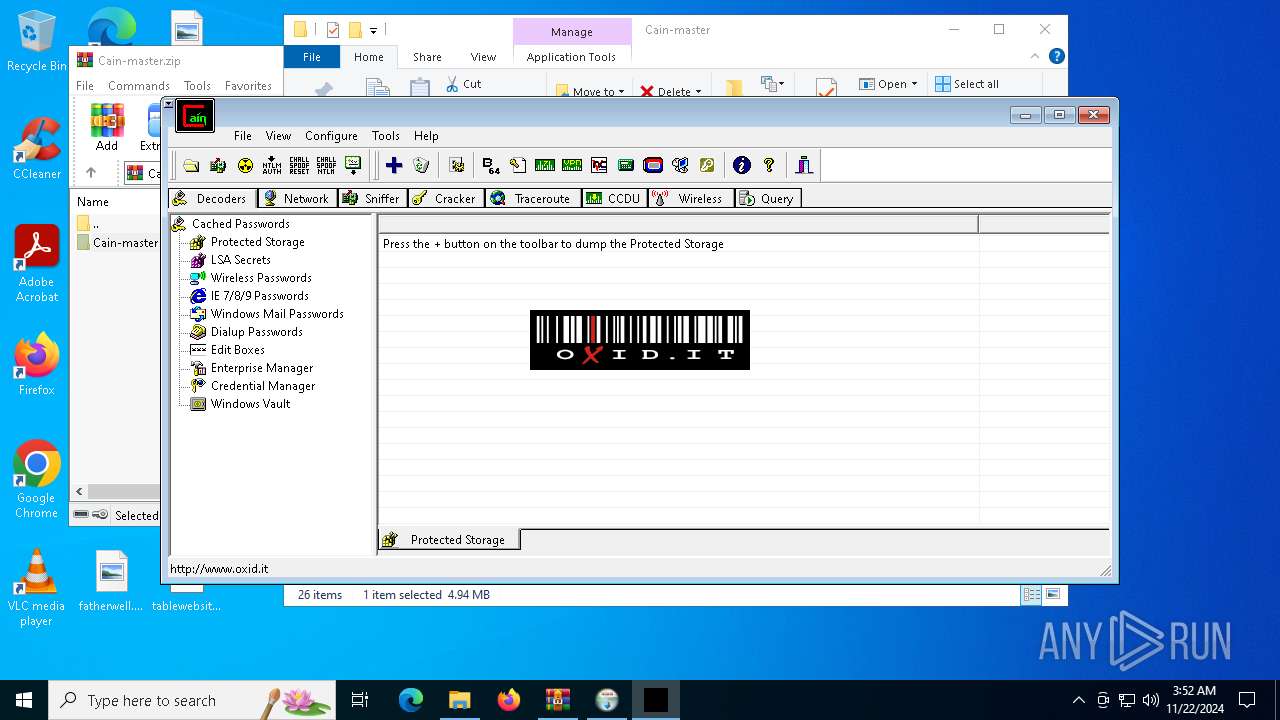Click the Windows Start button
1280x720 pixels.
[x=24, y=700]
